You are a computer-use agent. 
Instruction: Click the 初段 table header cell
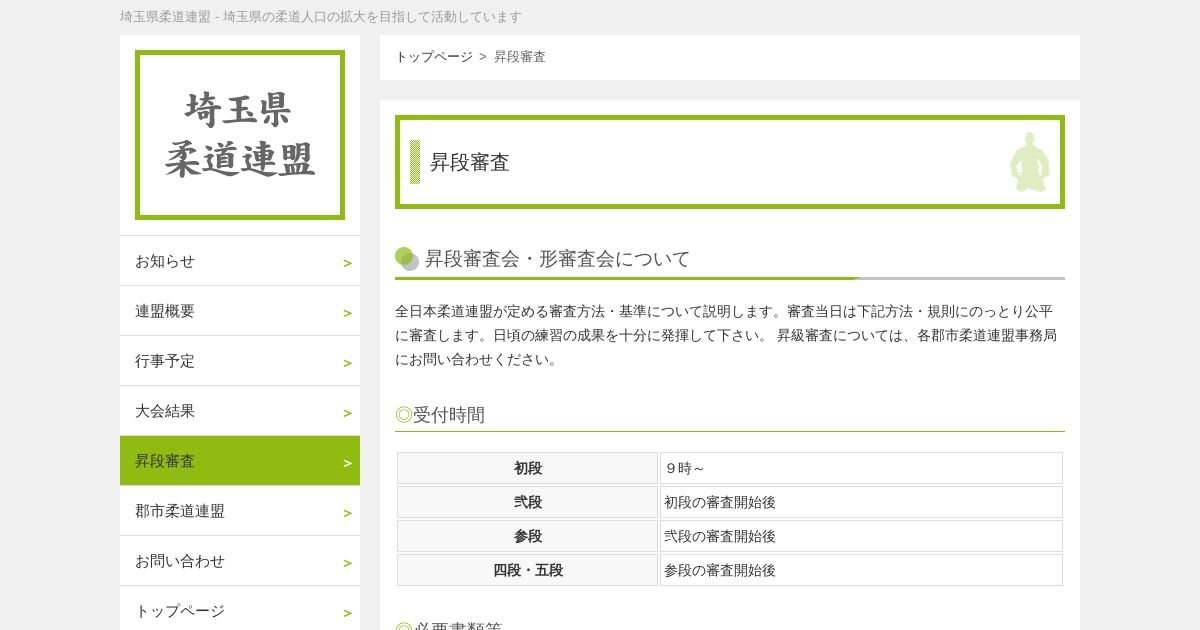(x=528, y=468)
